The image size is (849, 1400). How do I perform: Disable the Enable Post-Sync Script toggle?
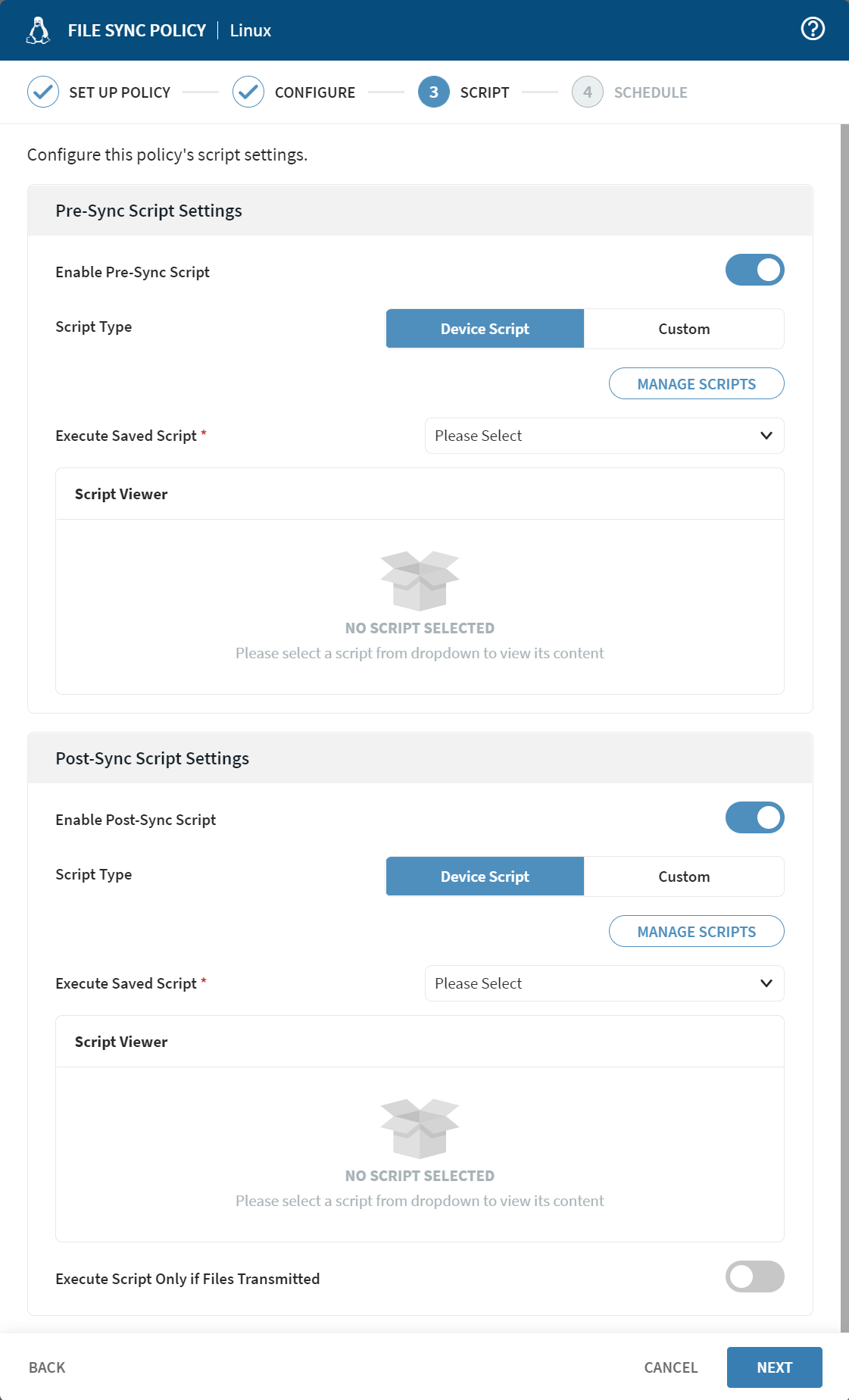[x=755, y=817]
